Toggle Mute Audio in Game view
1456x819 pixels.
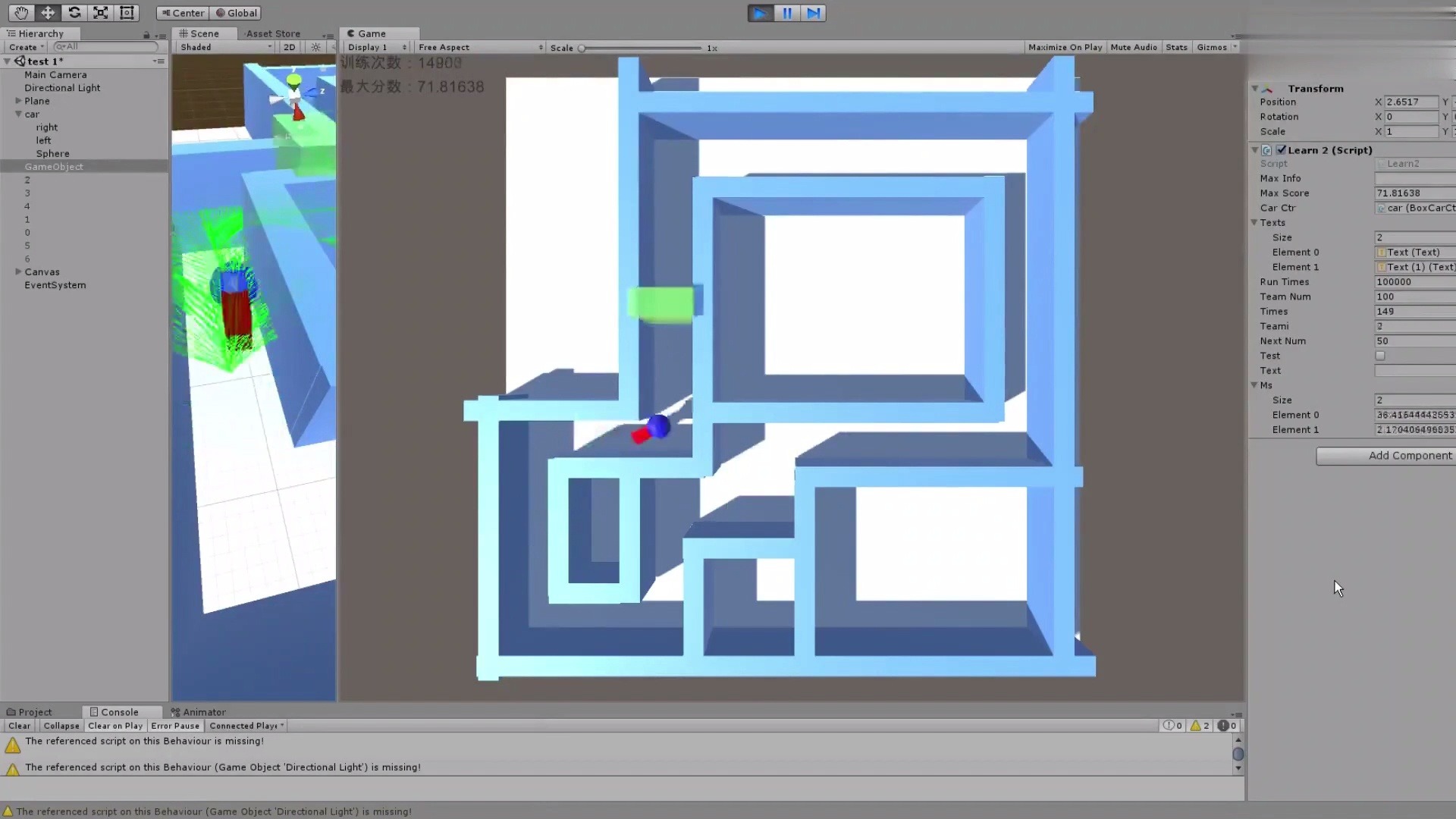[1133, 47]
